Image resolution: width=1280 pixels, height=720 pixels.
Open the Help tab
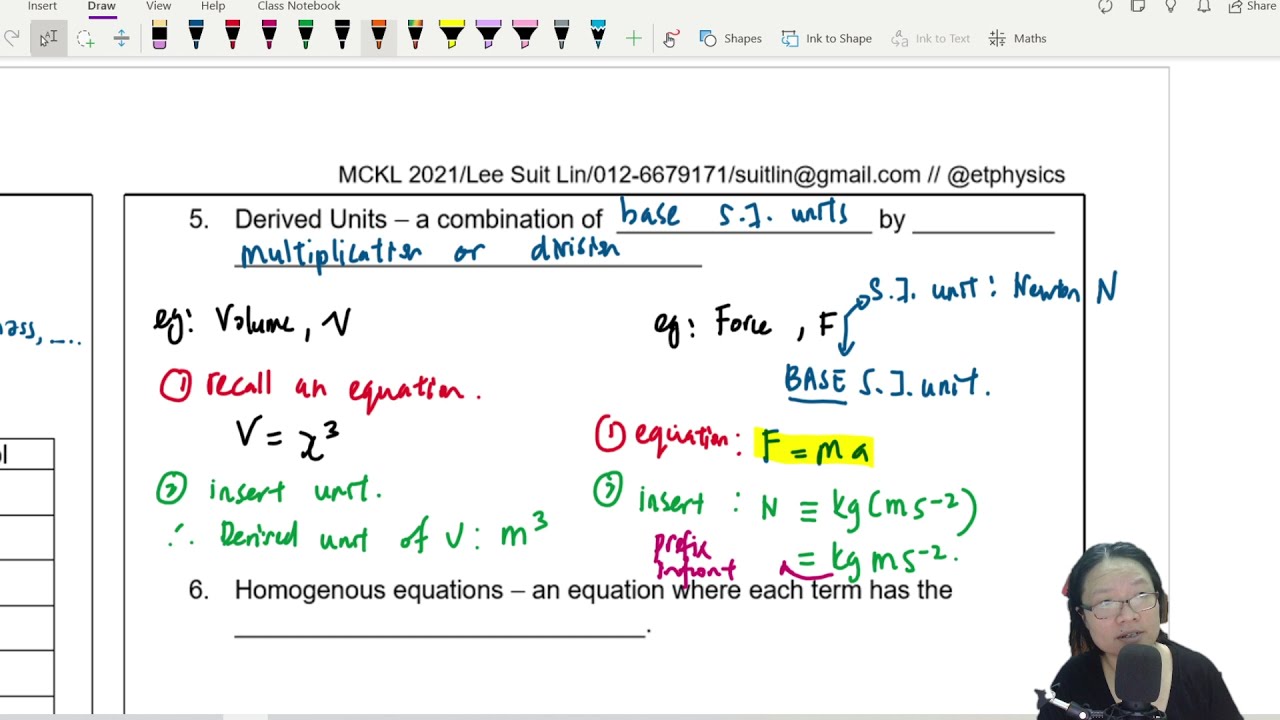tap(213, 6)
